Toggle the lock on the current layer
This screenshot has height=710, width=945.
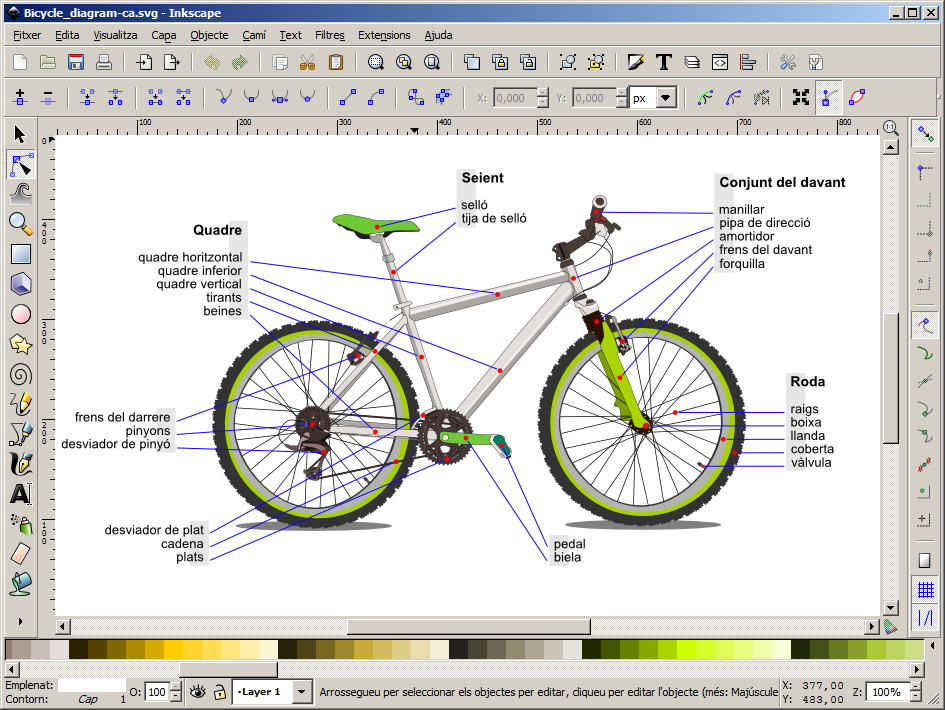pyautogui.click(x=219, y=691)
